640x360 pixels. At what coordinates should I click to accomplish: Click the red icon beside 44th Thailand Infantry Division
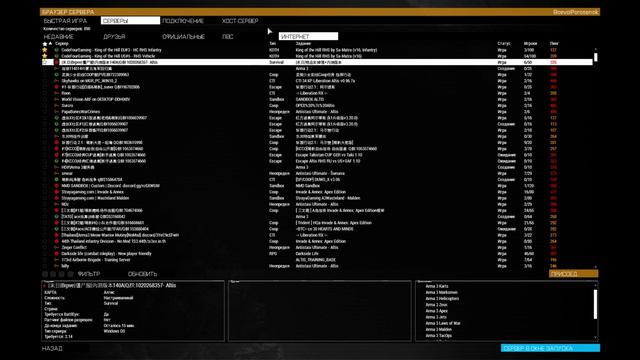56,241
